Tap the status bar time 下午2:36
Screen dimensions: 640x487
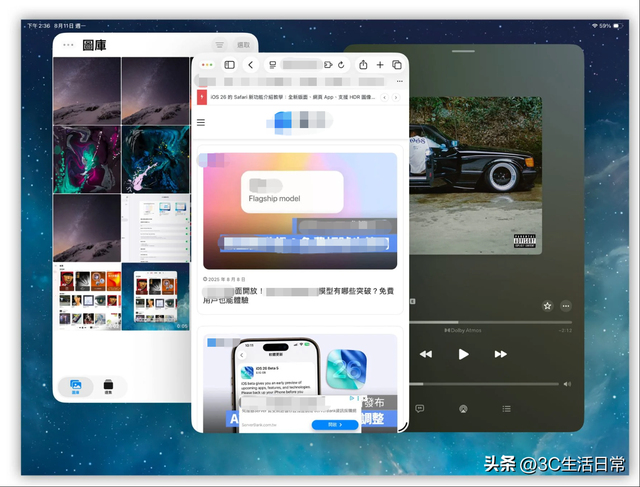(38, 26)
